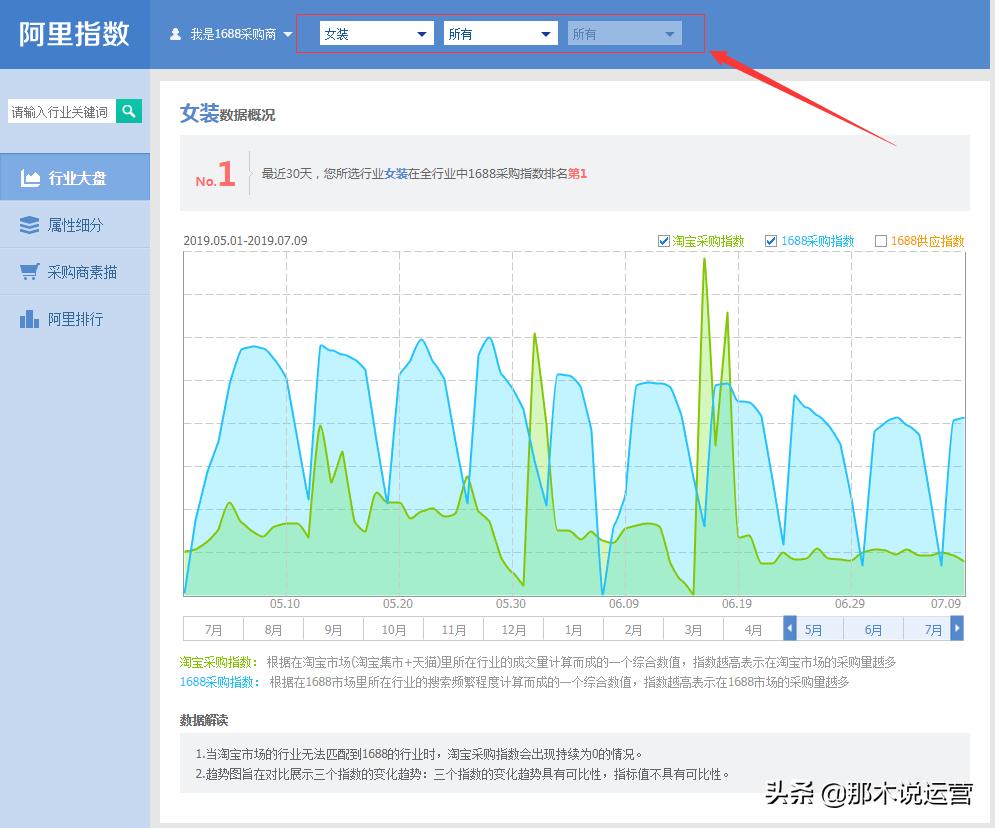Switch to the 6月 month tab
The width and height of the screenshot is (995, 828).
(x=874, y=629)
